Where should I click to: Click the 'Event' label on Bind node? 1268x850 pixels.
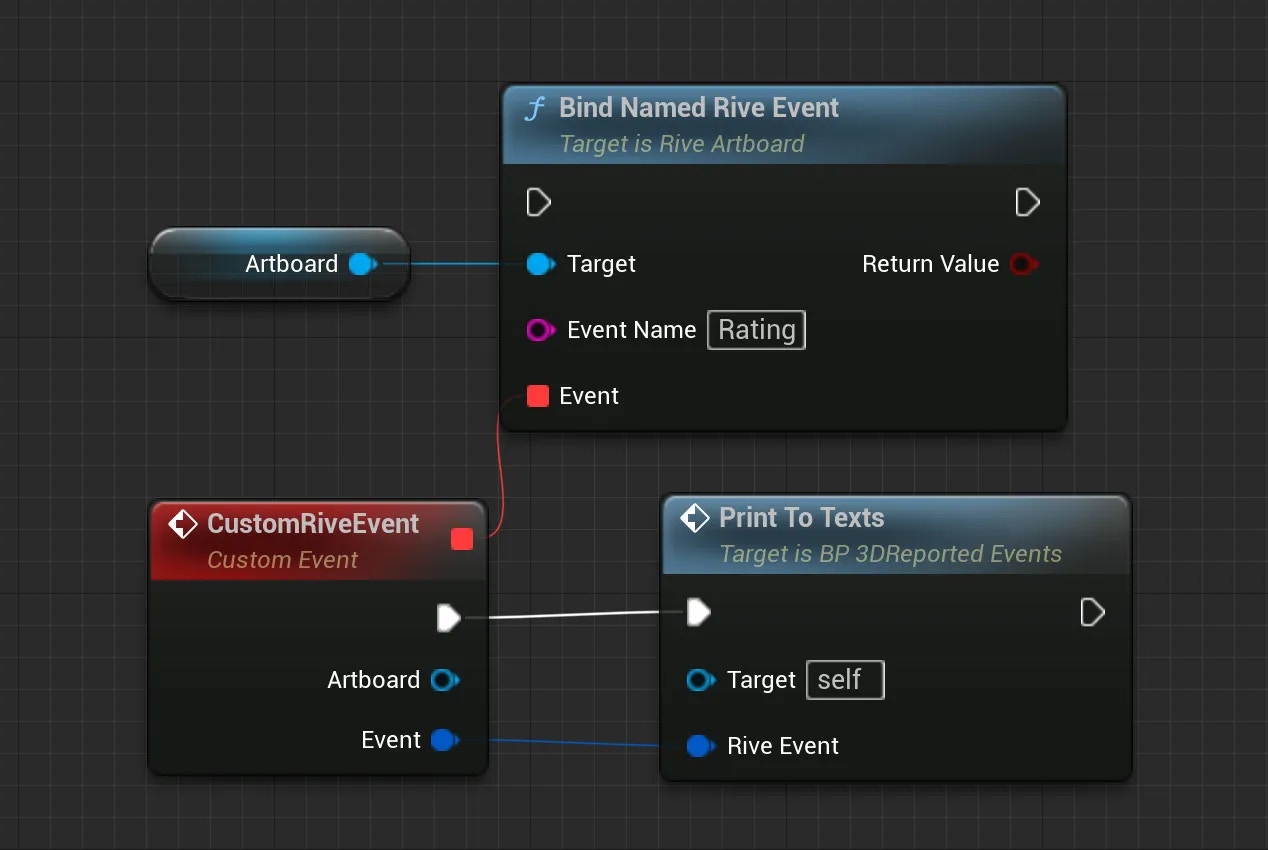pos(589,396)
